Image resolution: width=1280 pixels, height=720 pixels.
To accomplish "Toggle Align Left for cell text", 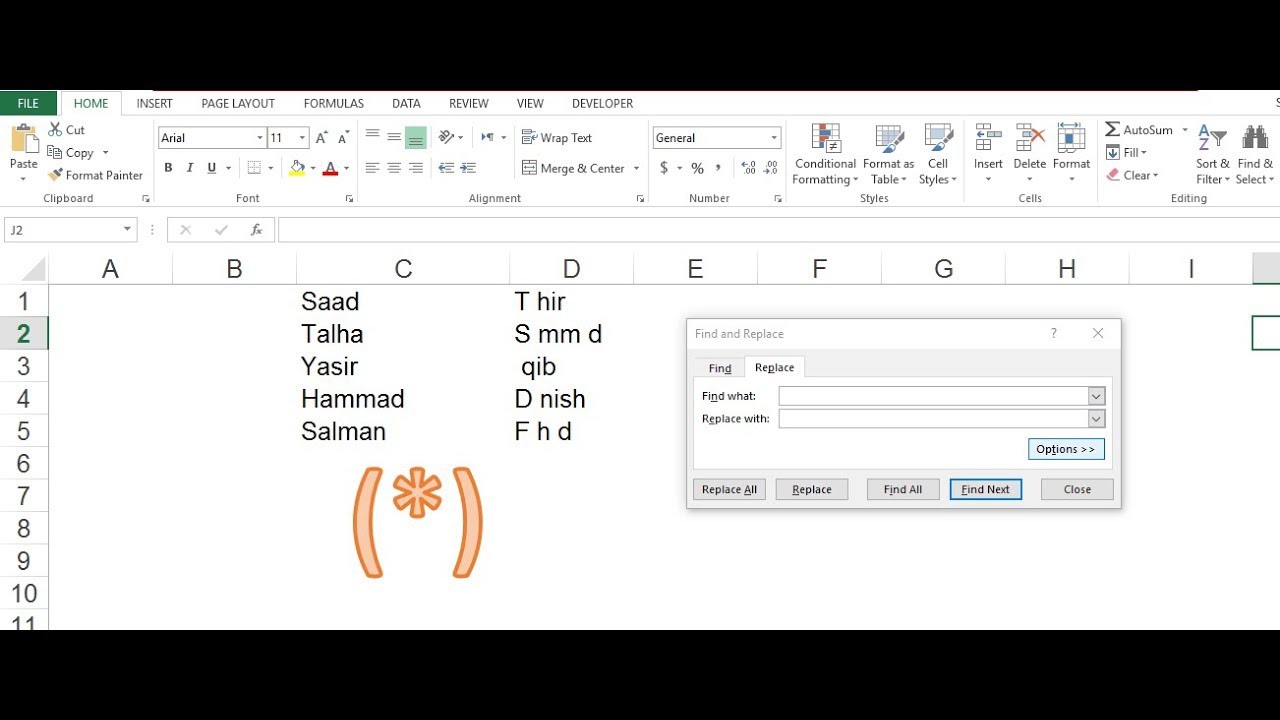I will (x=372, y=168).
